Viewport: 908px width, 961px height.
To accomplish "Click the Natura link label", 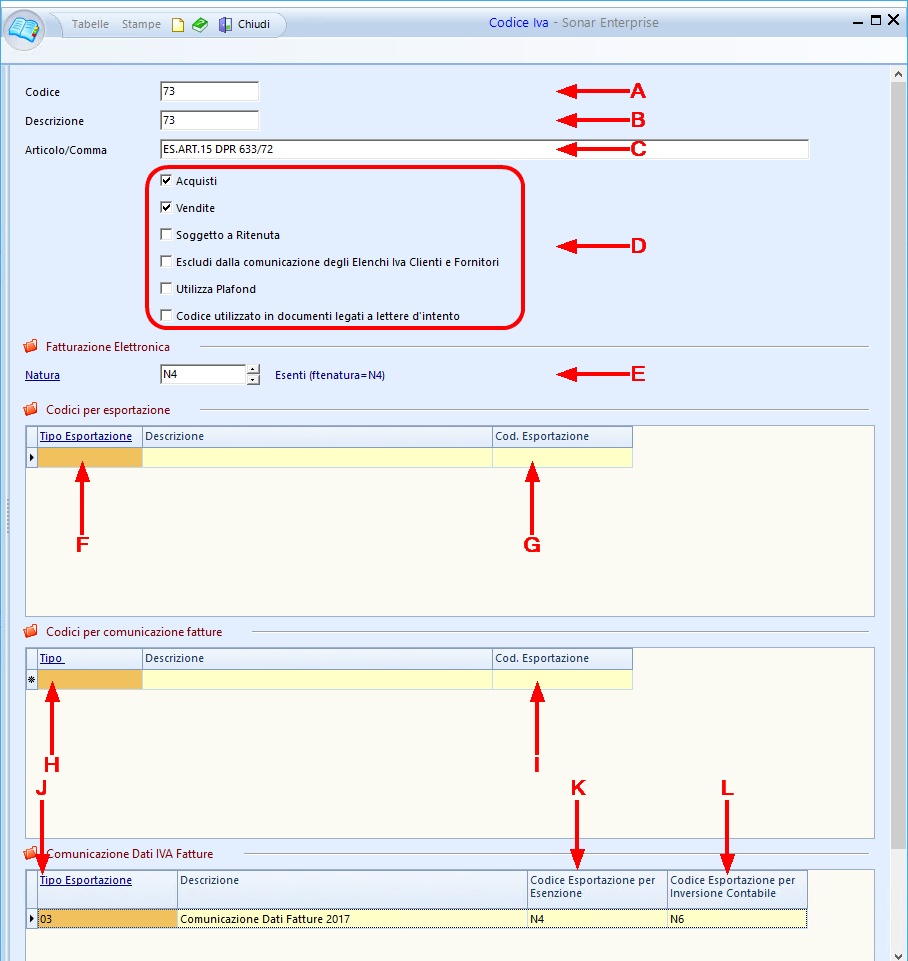I will point(42,375).
